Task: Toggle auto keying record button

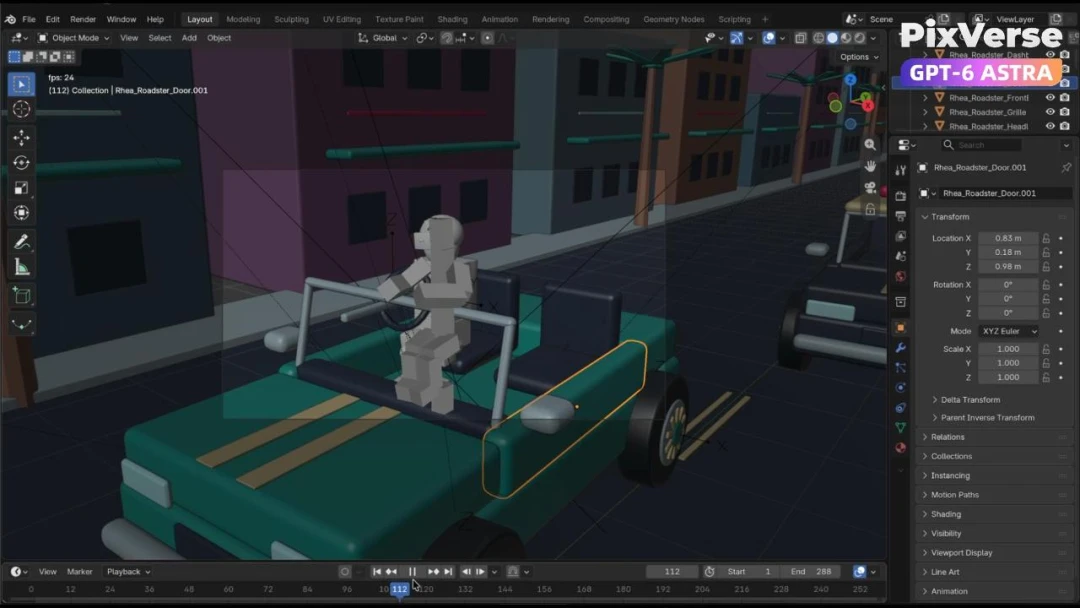Action: tap(345, 572)
